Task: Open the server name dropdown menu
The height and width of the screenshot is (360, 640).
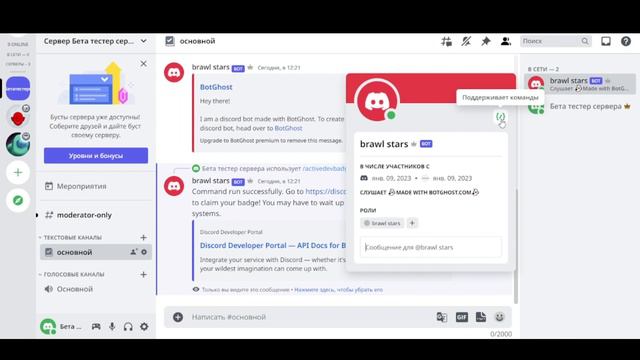Action: [96, 41]
